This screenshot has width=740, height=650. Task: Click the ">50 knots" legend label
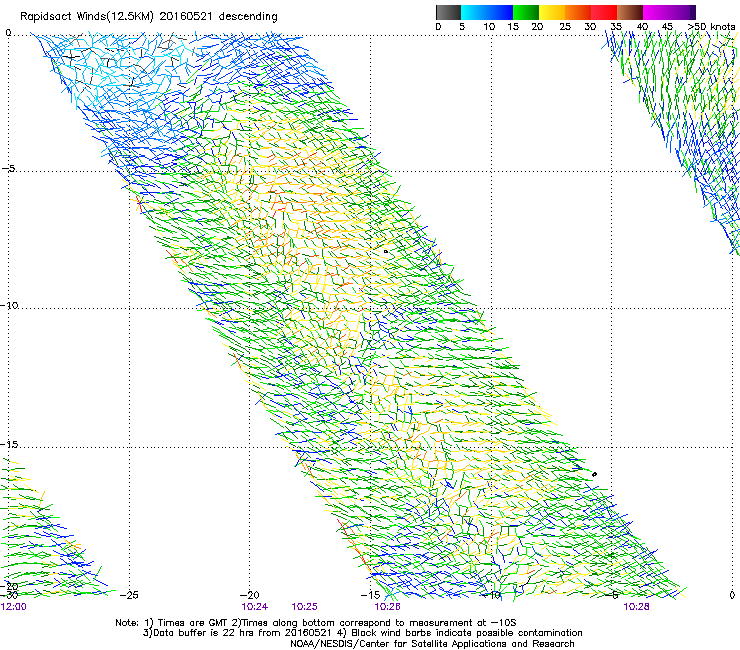click(711, 27)
